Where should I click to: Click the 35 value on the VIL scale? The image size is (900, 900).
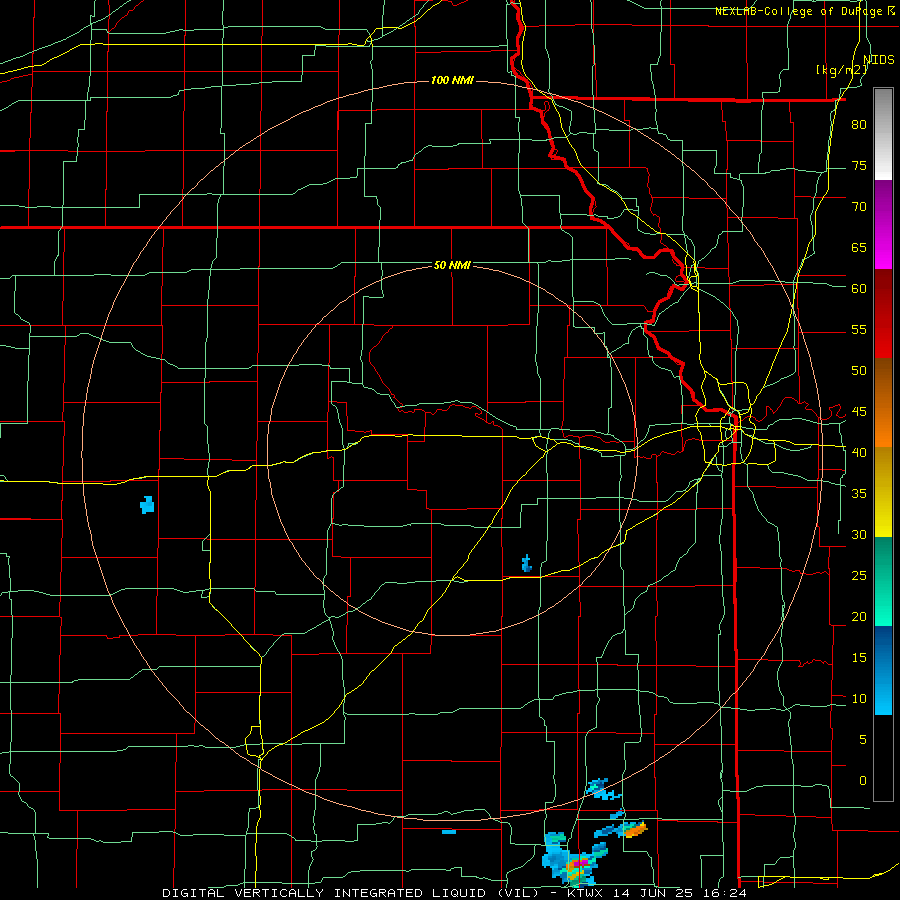[859, 494]
